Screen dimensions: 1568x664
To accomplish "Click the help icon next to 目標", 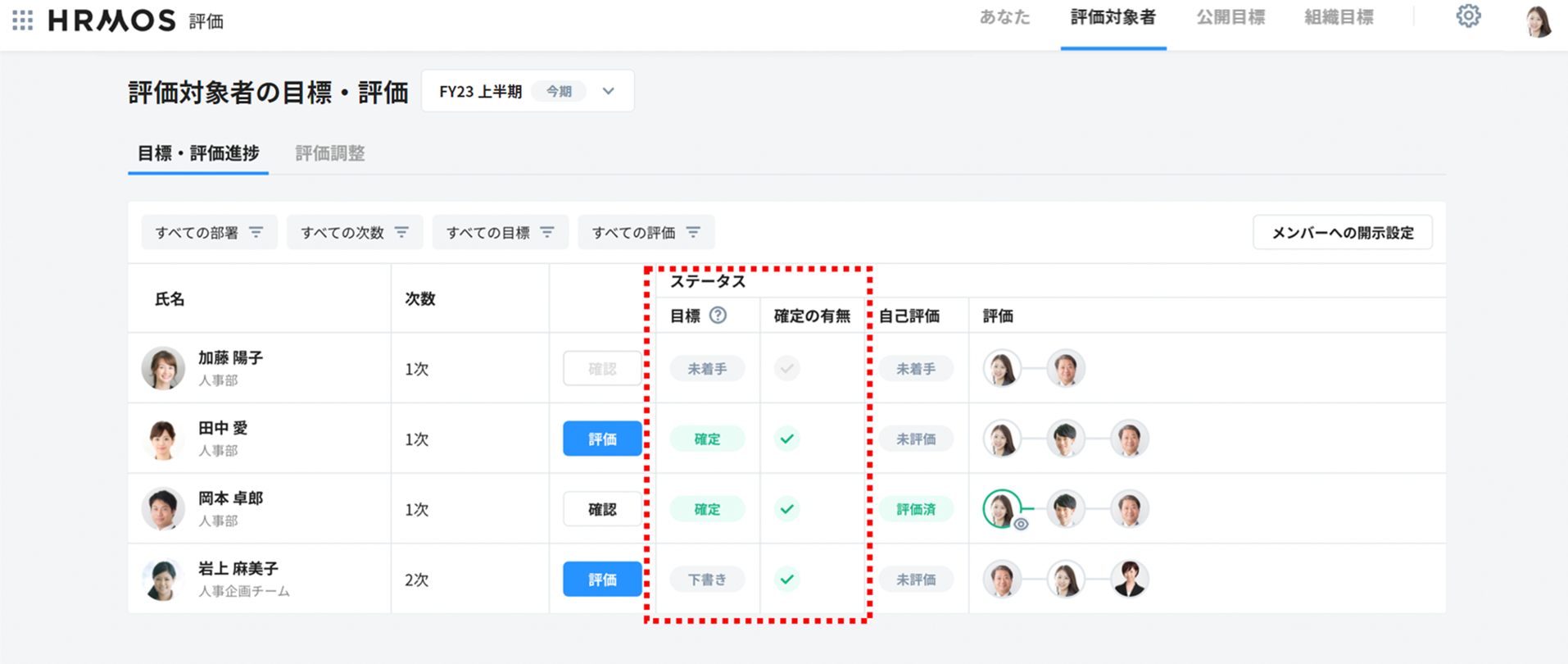I will tap(718, 316).
